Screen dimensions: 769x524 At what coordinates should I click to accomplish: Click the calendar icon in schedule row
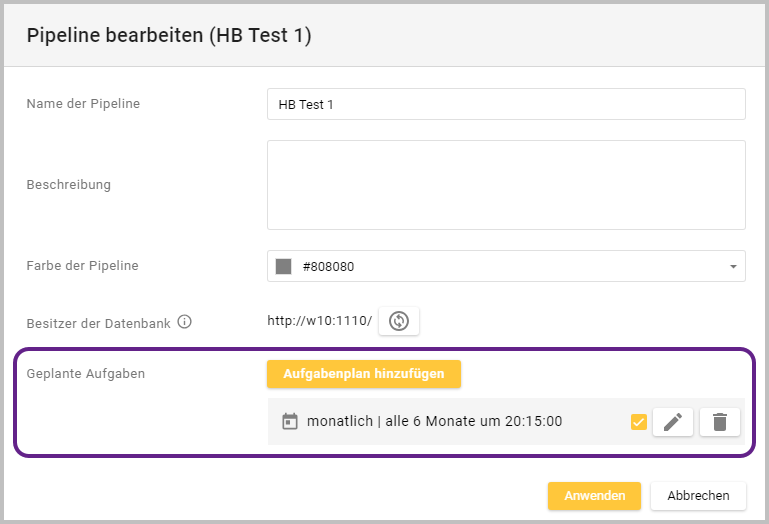pos(290,422)
